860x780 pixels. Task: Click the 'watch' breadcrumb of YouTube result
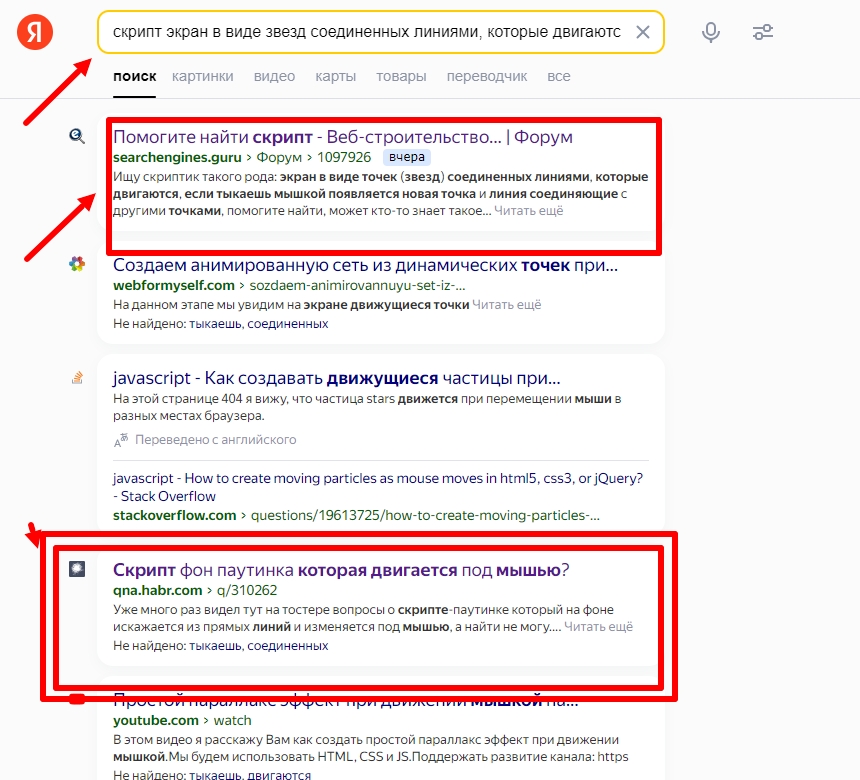tap(233, 721)
